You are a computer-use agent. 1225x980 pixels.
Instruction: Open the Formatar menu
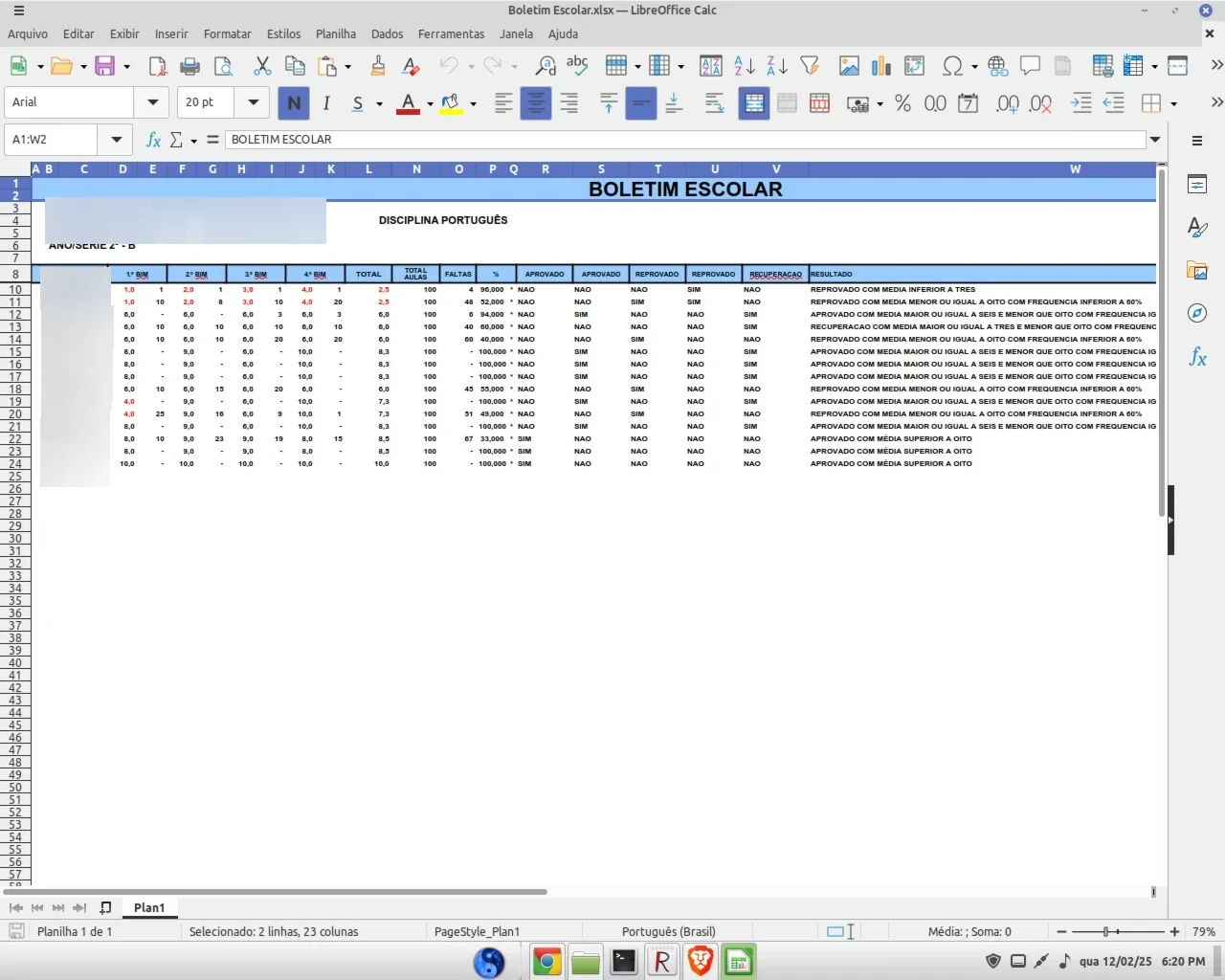pos(227,33)
